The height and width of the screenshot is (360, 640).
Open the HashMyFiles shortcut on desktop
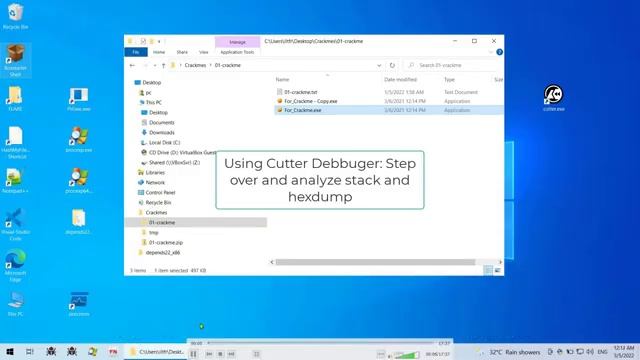(15, 143)
